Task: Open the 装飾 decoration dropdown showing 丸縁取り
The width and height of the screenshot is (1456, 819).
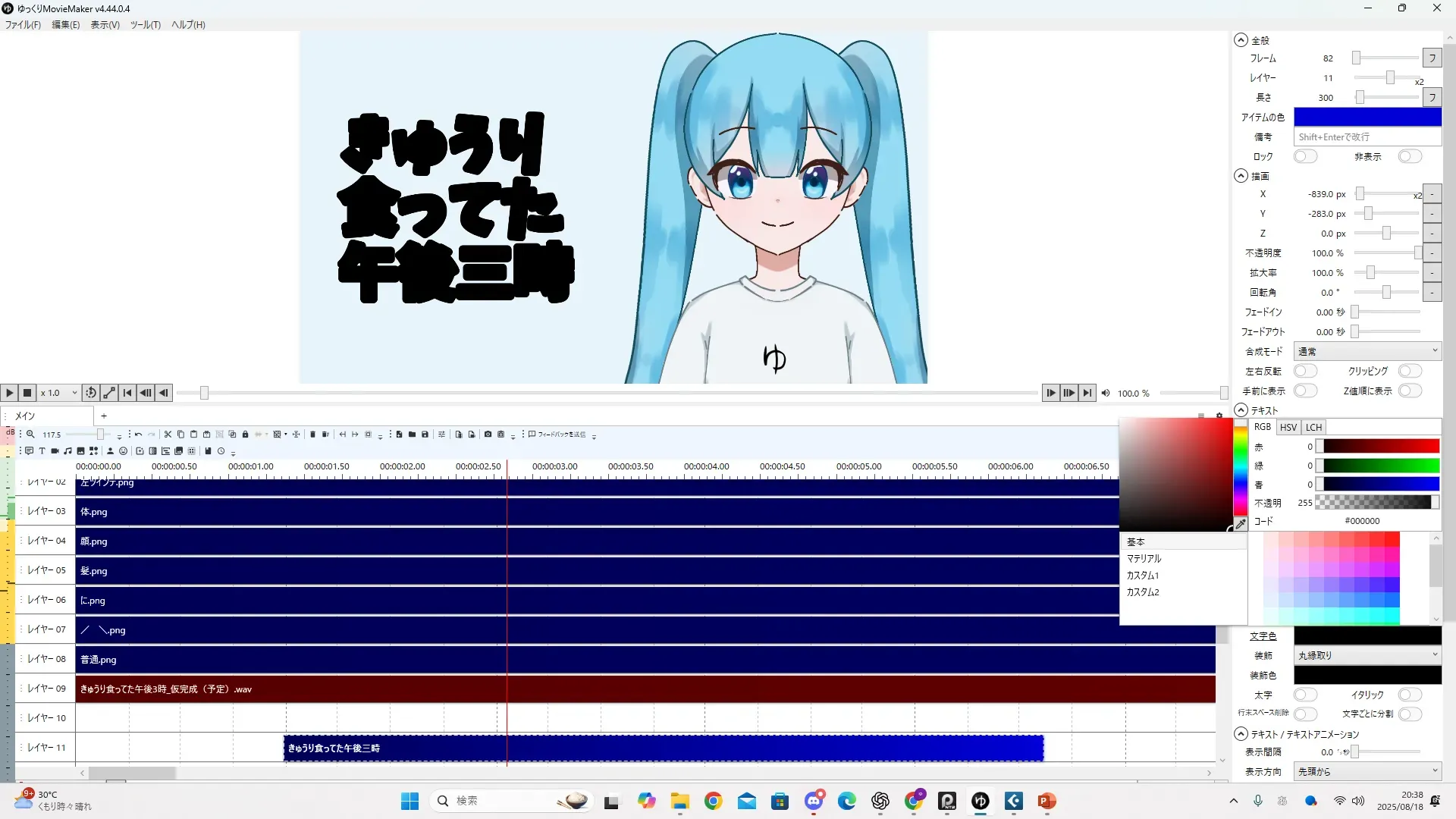Action: coord(1367,655)
